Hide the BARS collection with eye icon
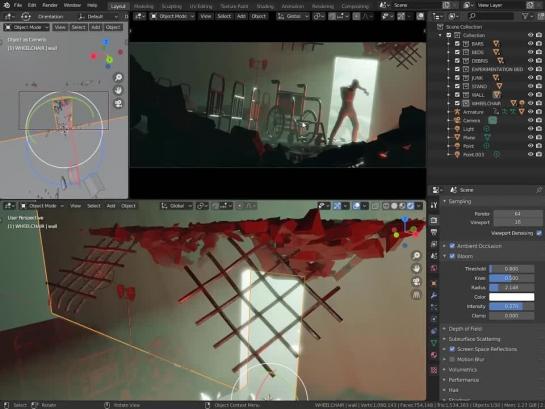545x409 pixels. pyautogui.click(x=530, y=43)
